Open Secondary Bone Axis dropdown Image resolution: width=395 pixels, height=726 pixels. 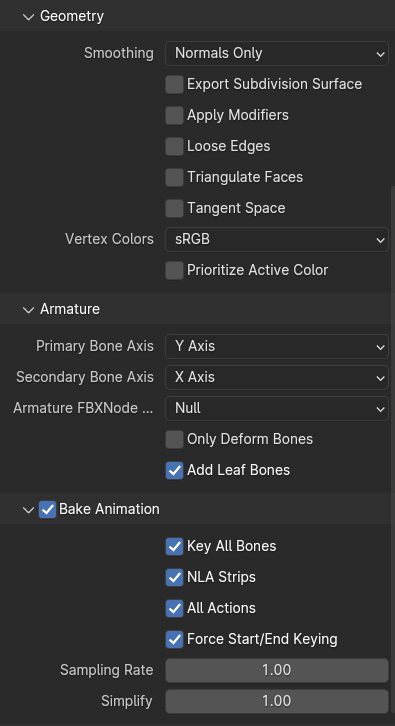[277, 377]
